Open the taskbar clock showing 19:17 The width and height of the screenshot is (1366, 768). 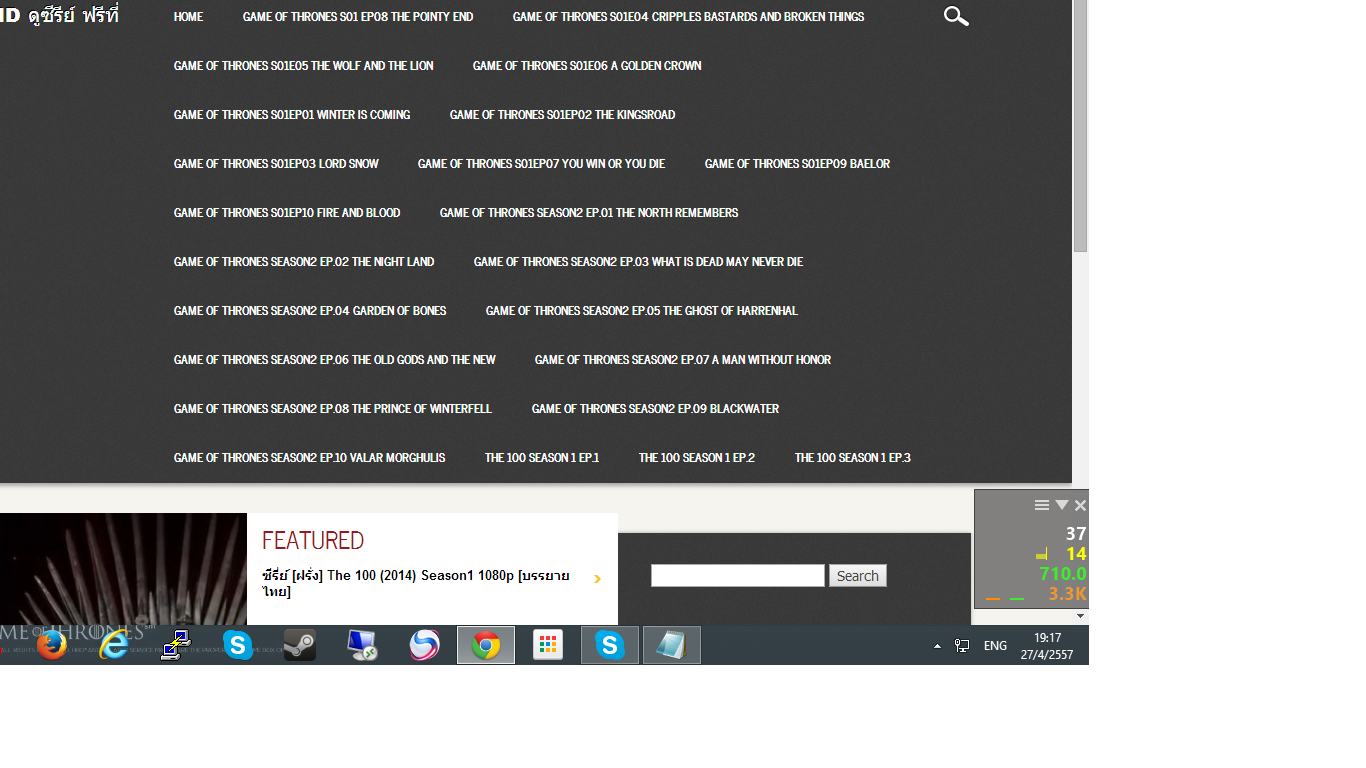(x=1047, y=646)
